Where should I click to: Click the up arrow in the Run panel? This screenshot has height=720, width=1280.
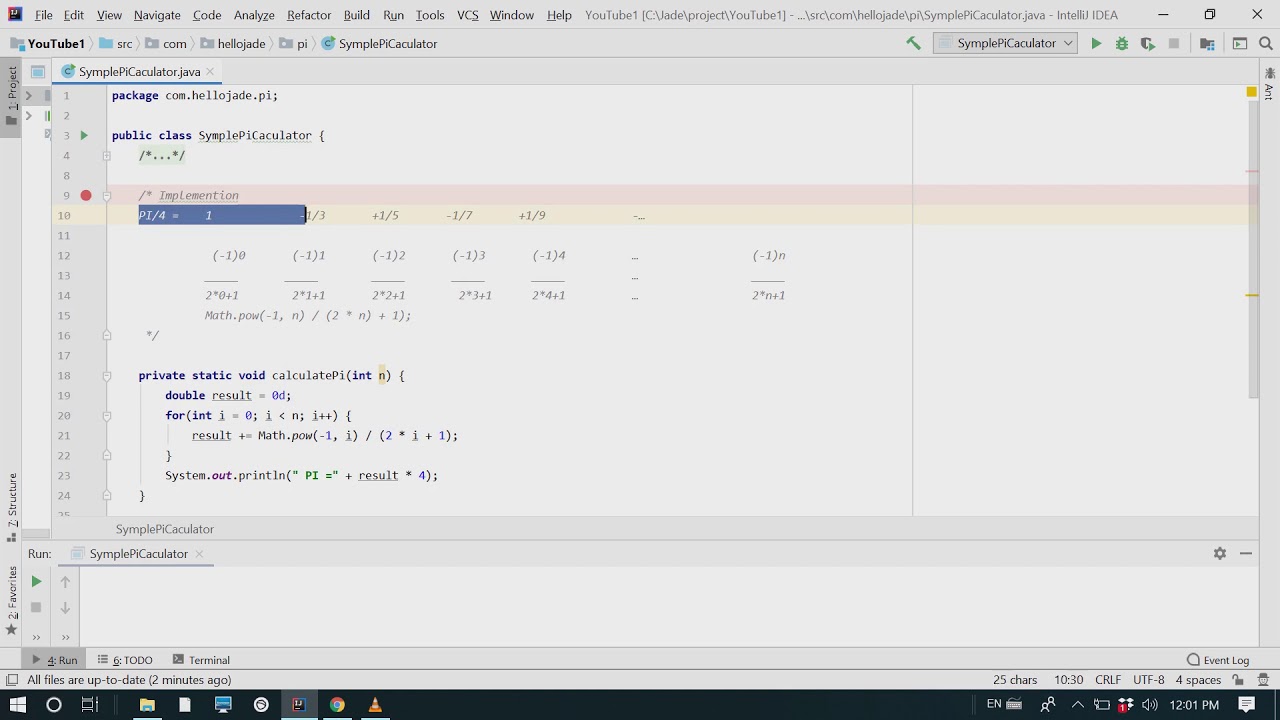65,581
